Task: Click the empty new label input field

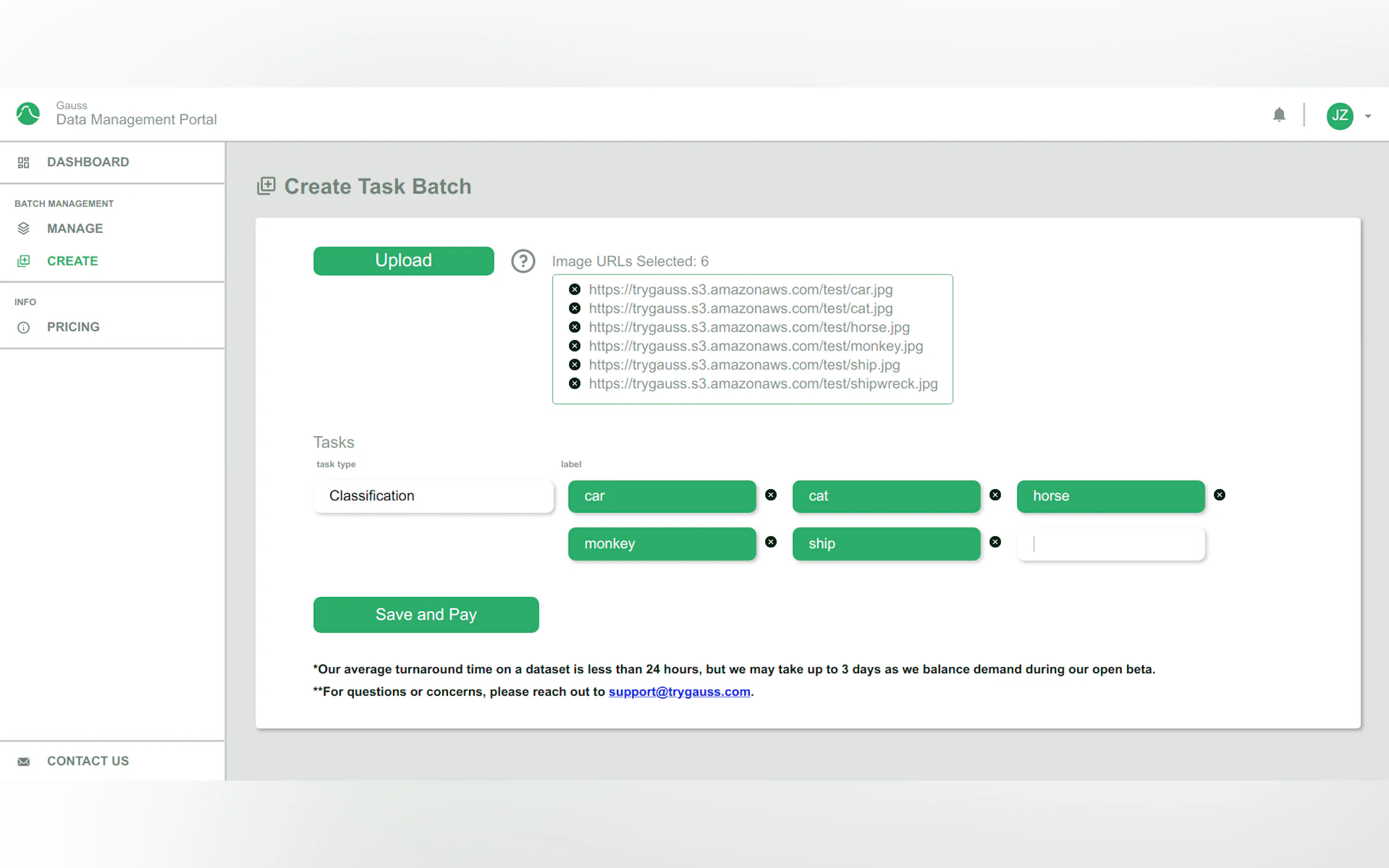Action: pos(1111,544)
